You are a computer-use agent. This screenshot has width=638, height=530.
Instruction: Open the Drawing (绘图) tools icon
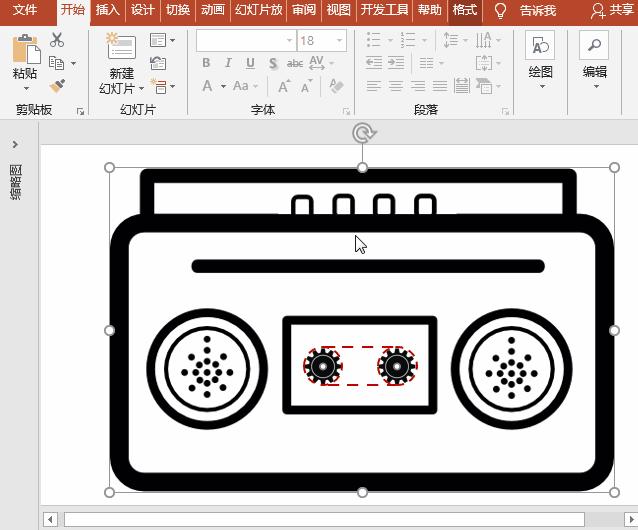click(540, 47)
